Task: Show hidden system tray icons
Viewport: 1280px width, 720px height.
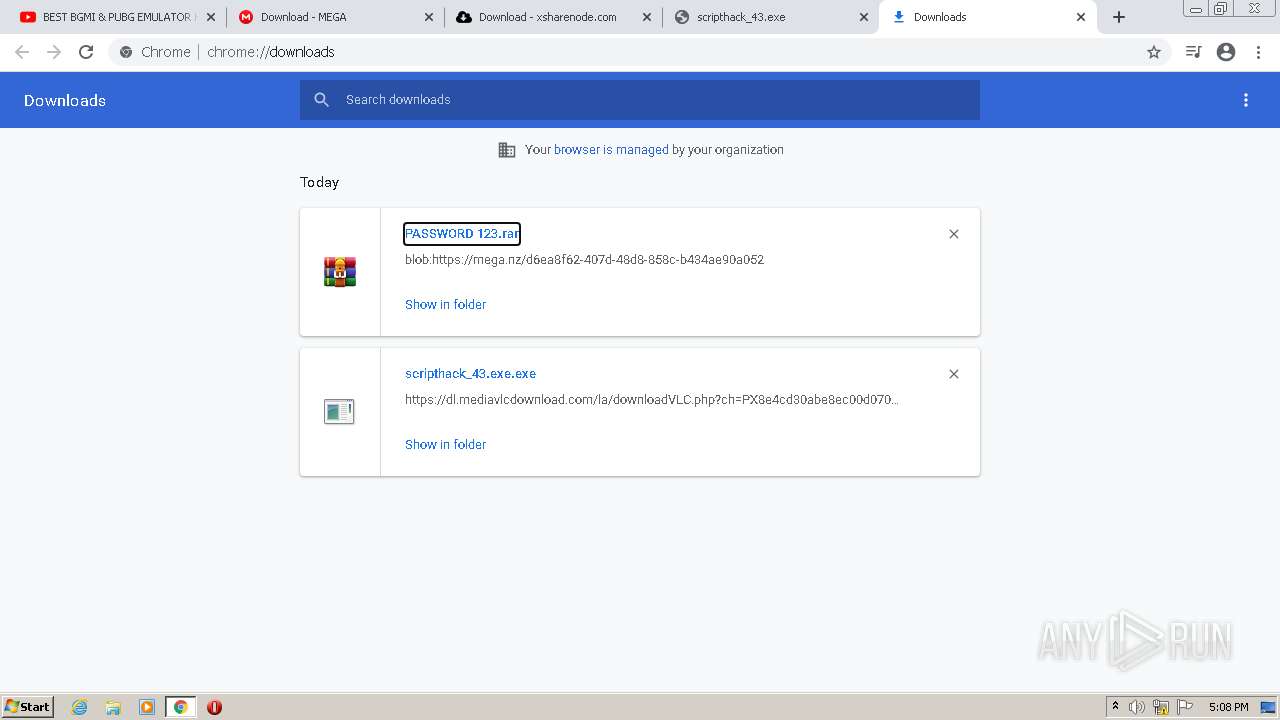Action: [x=1115, y=707]
